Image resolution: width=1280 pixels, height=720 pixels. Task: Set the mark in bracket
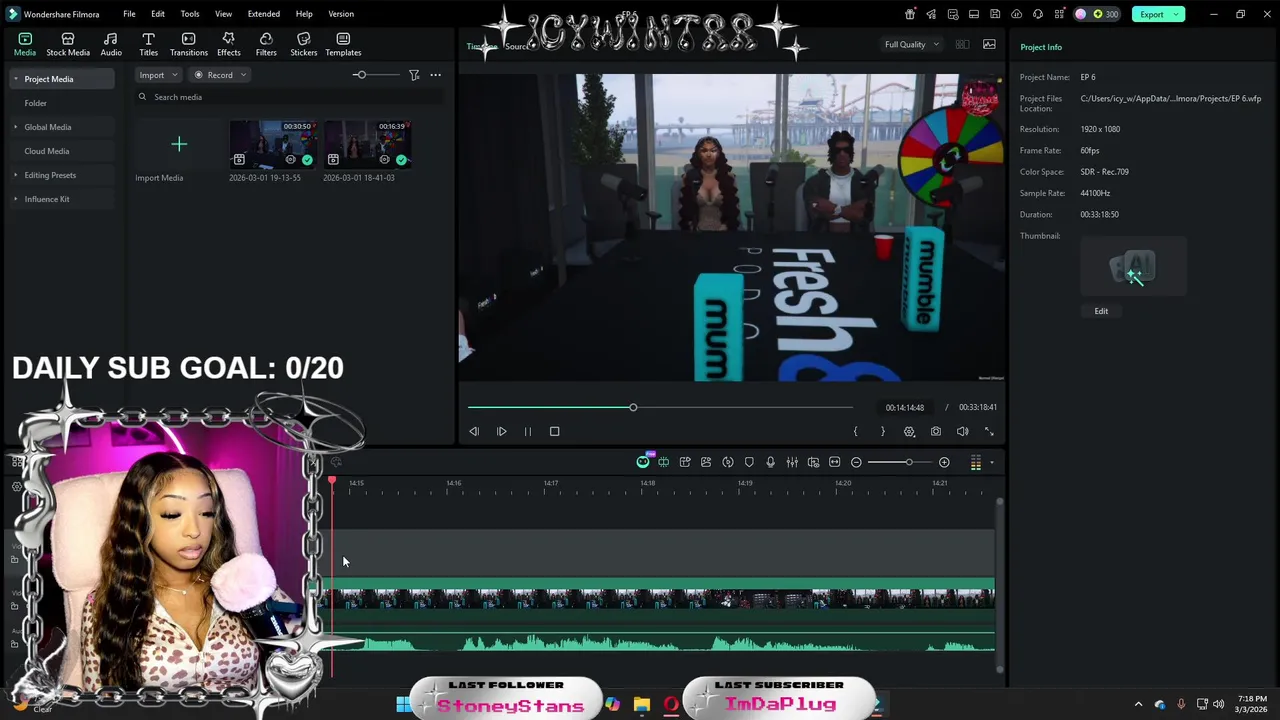(855, 431)
